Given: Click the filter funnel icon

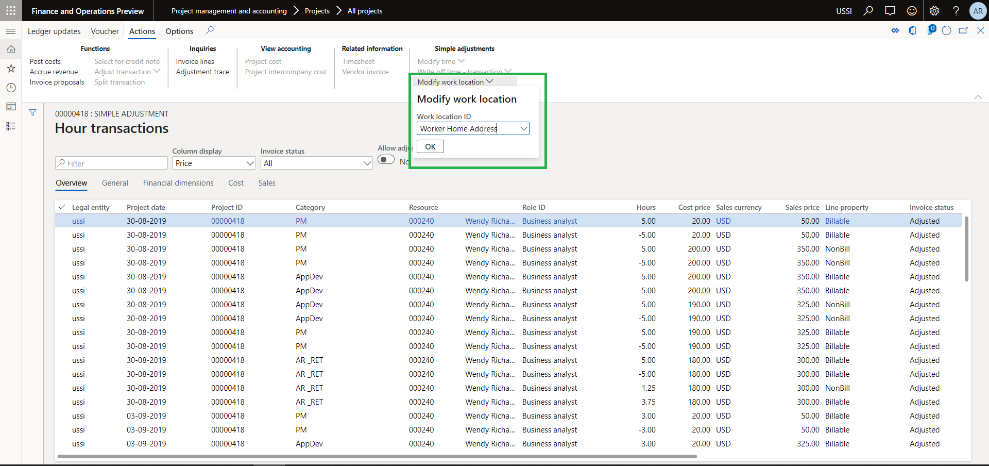Looking at the screenshot, I should [x=33, y=113].
